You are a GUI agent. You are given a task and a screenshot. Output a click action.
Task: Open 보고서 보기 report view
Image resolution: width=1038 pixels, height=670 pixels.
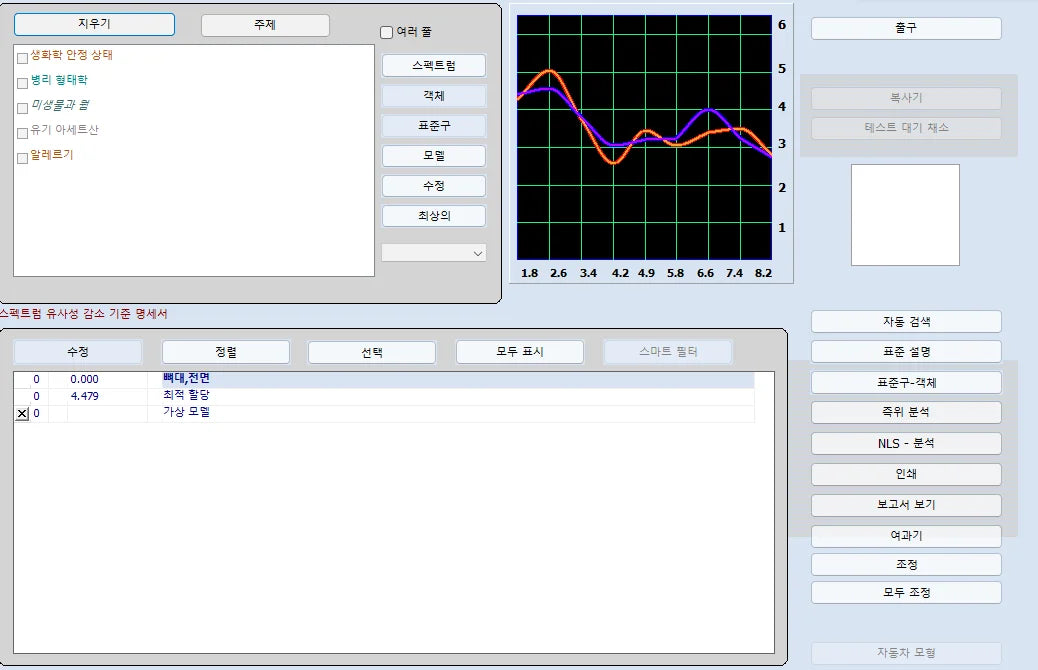point(905,505)
